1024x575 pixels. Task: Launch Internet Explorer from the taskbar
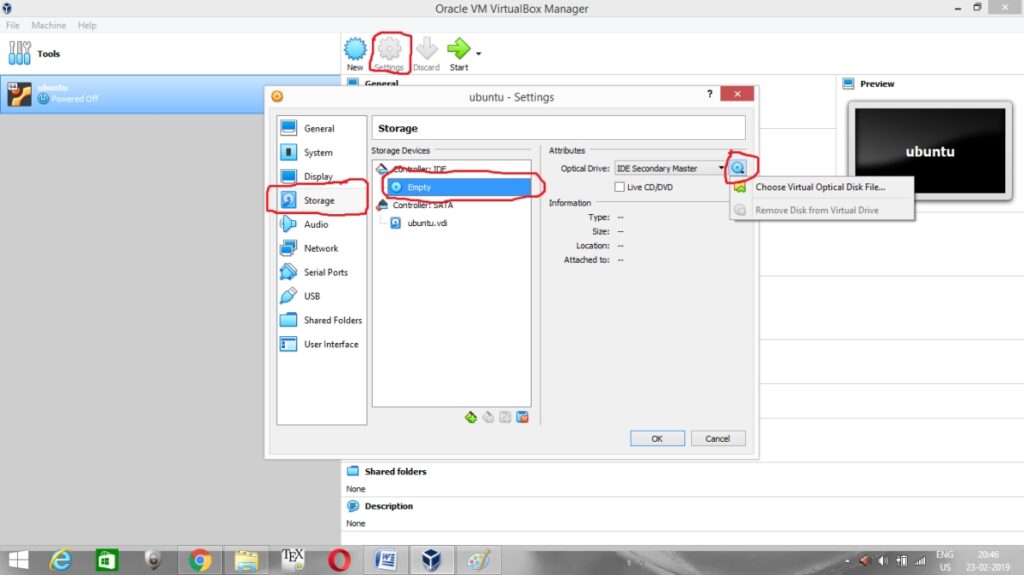click(61, 560)
